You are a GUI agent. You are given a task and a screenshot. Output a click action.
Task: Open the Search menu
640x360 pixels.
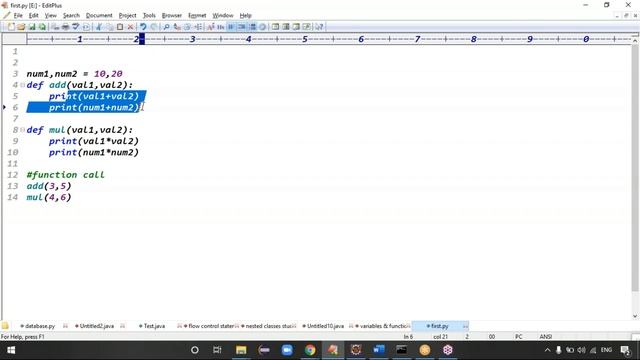[71, 16]
